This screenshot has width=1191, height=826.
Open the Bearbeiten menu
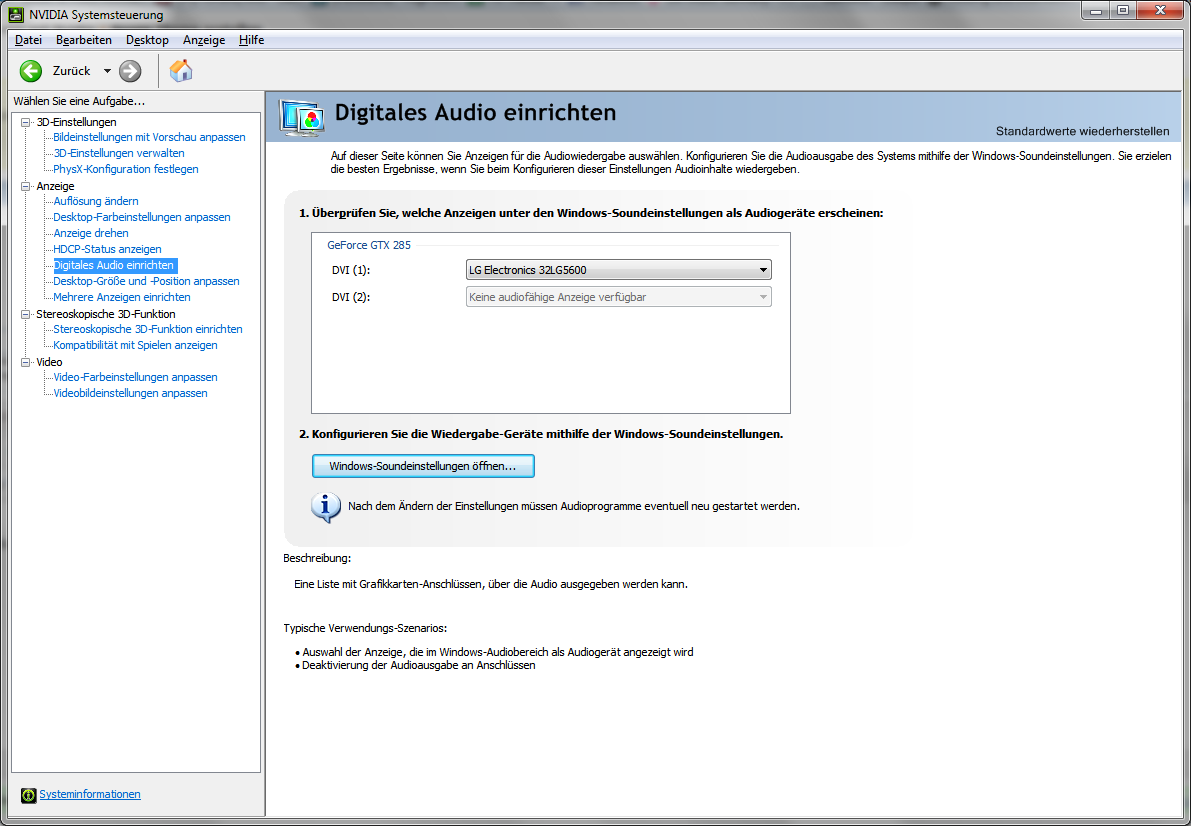click(x=84, y=40)
